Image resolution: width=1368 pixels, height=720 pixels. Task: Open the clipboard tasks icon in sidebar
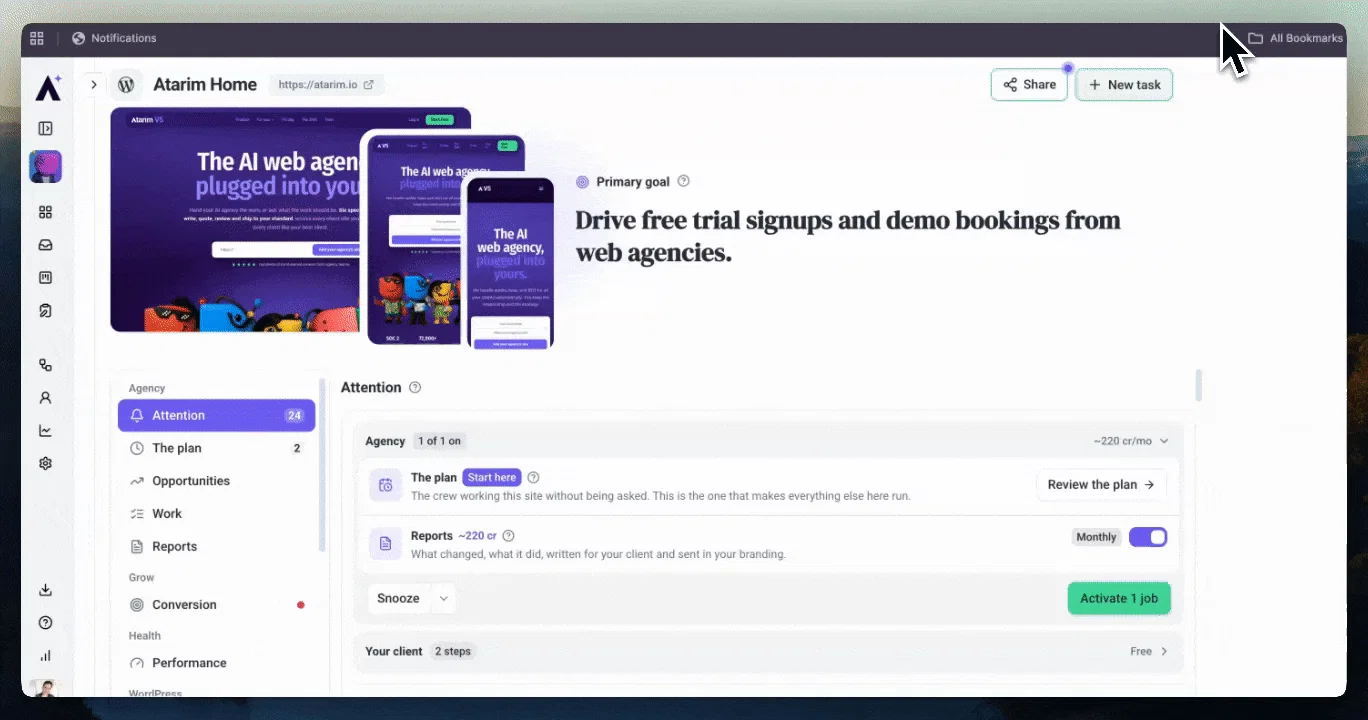point(45,311)
